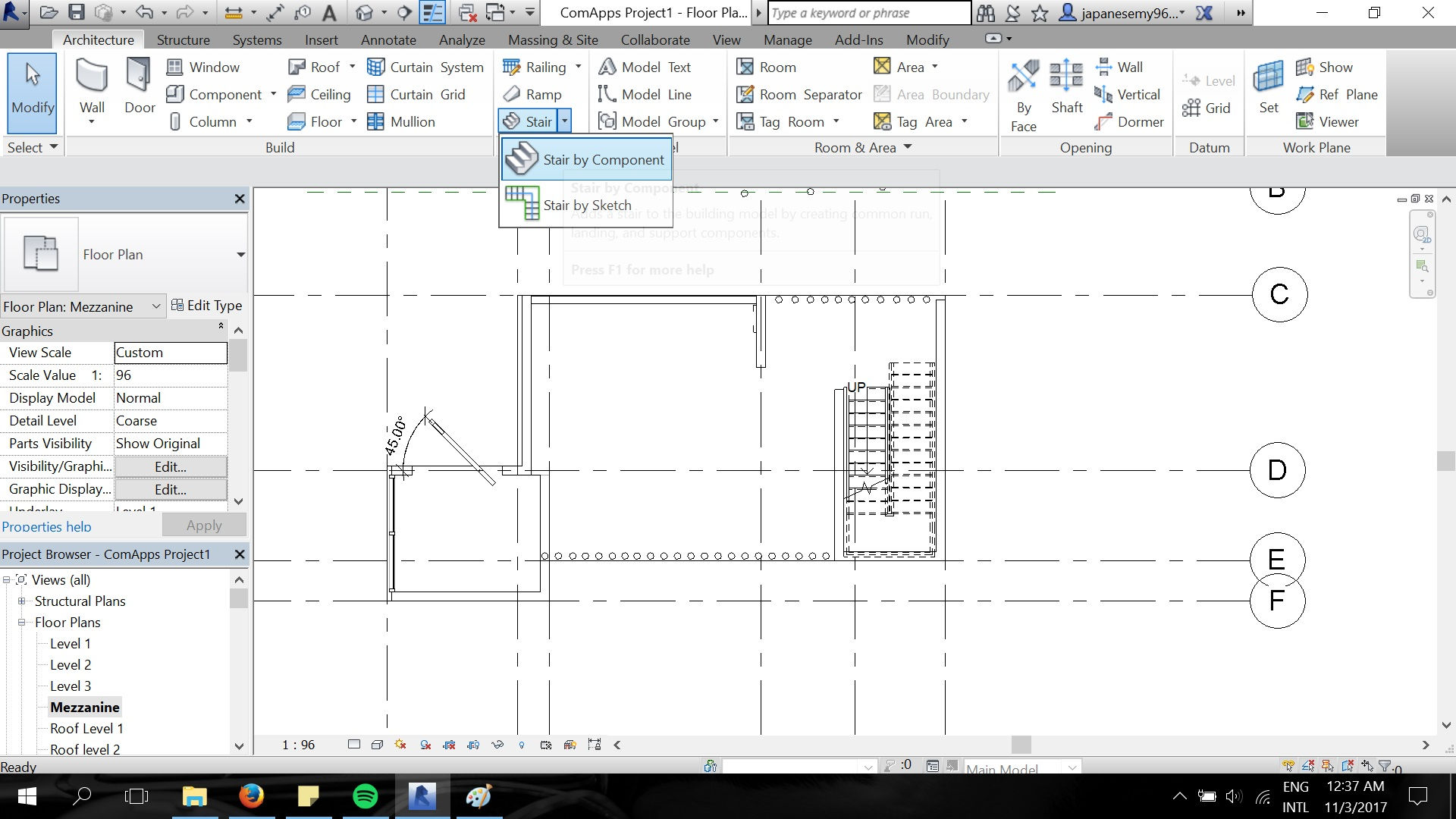Image resolution: width=1456 pixels, height=819 pixels.
Task: Click Set work plane tool
Action: click(x=1269, y=87)
